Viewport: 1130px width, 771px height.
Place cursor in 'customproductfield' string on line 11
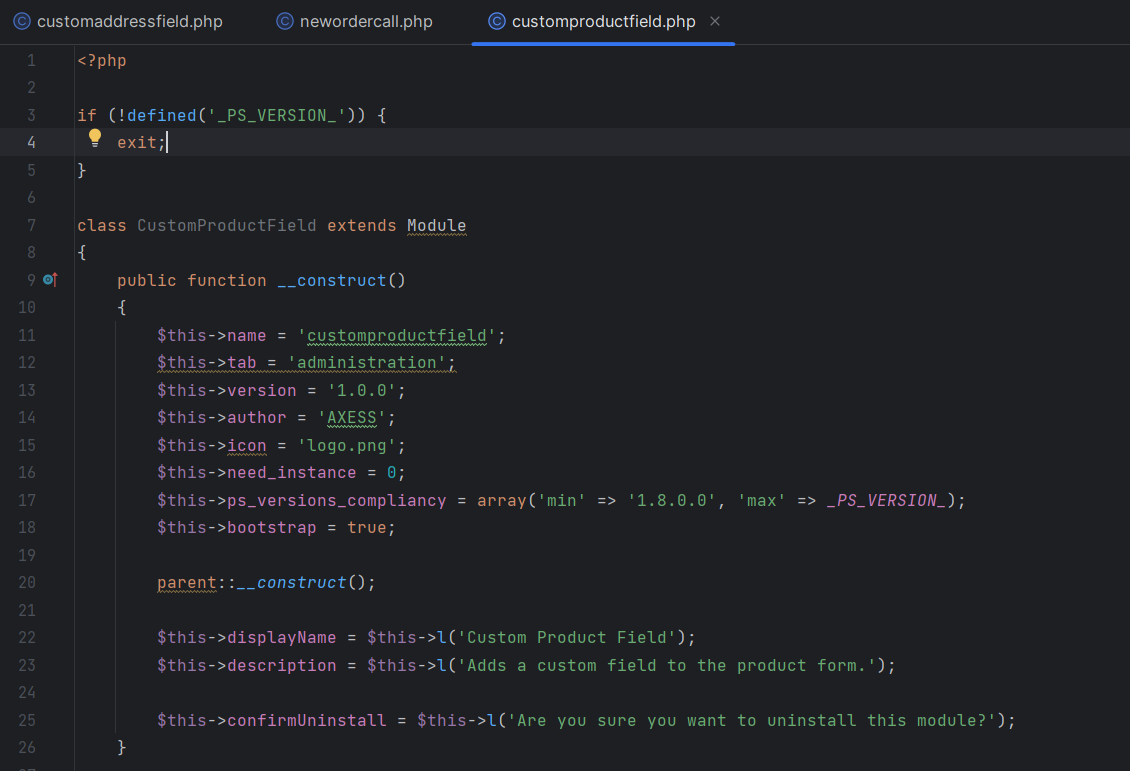[397, 335]
